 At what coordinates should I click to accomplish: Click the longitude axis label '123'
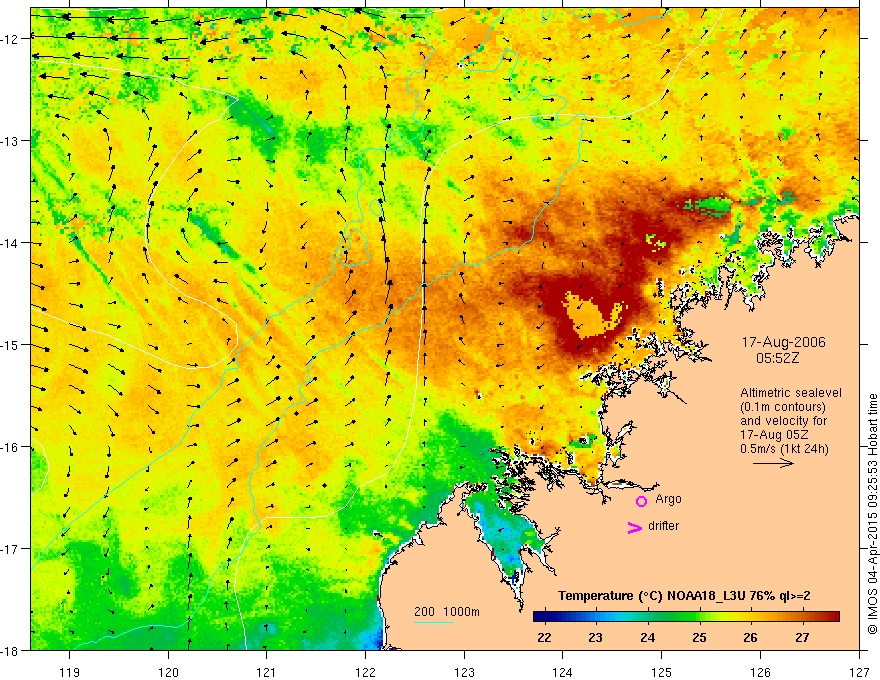[x=464, y=672]
